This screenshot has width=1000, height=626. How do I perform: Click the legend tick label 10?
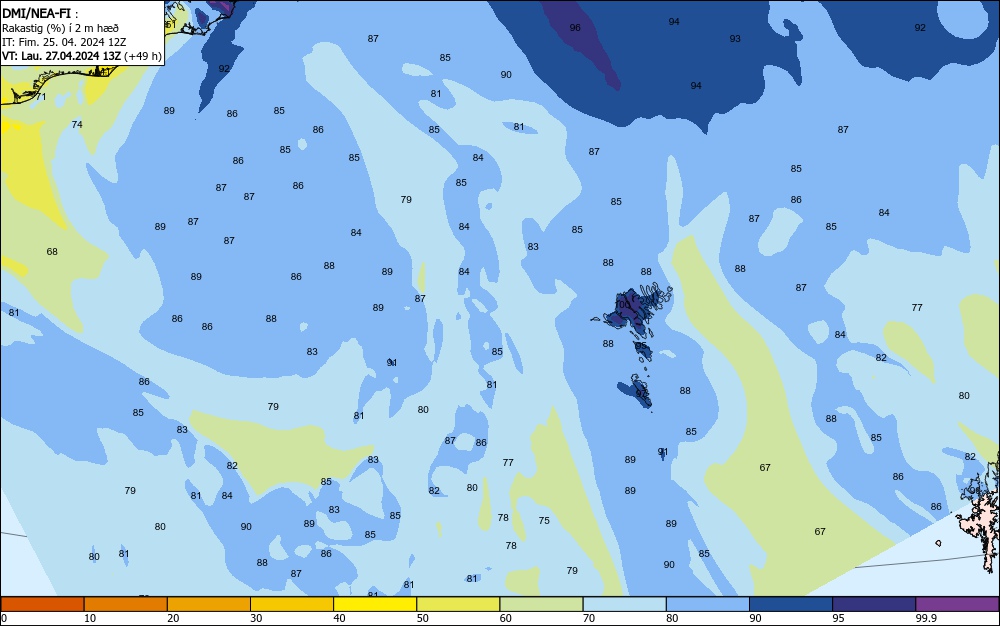click(x=90, y=618)
